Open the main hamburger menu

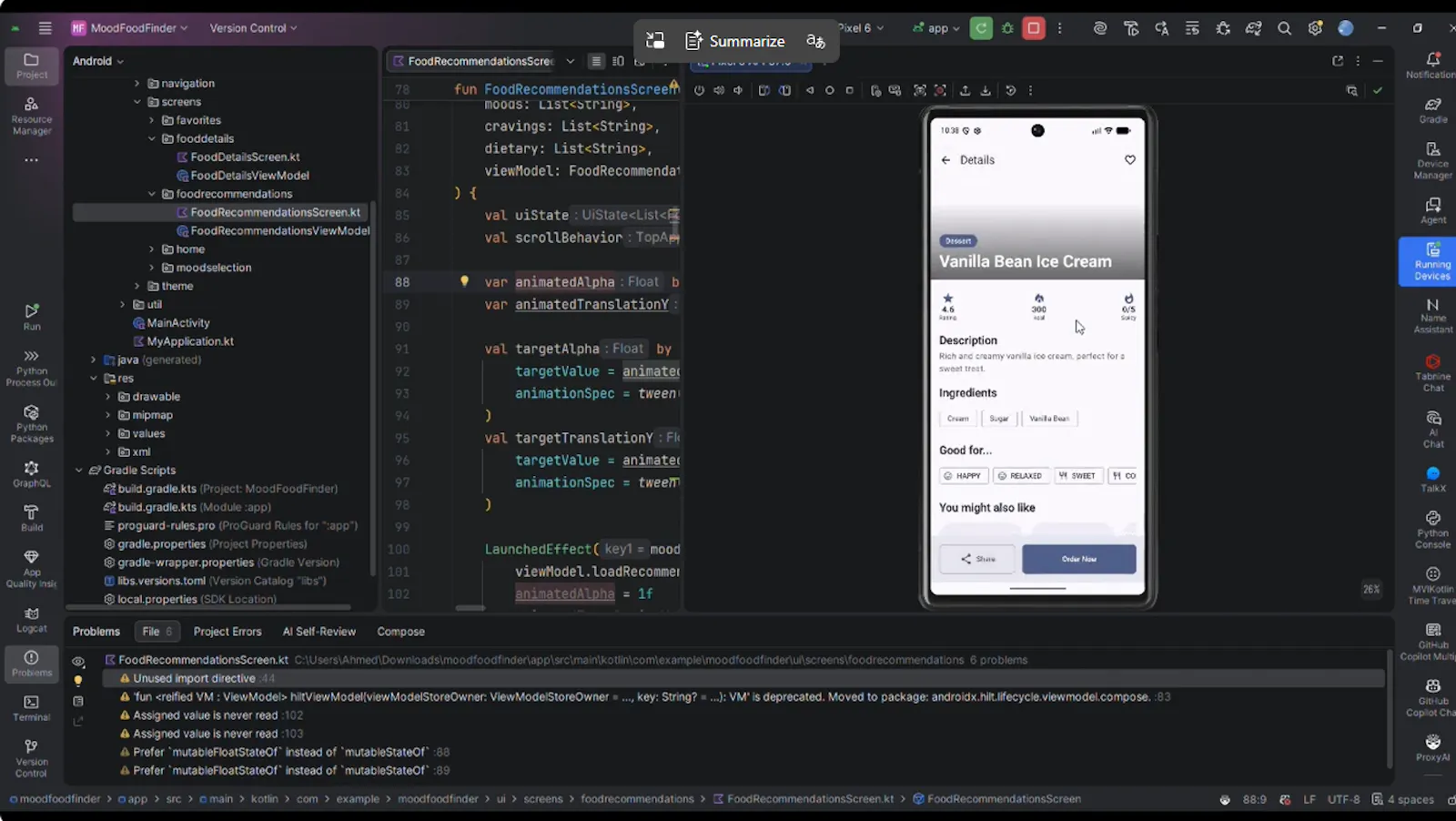(45, 28)
